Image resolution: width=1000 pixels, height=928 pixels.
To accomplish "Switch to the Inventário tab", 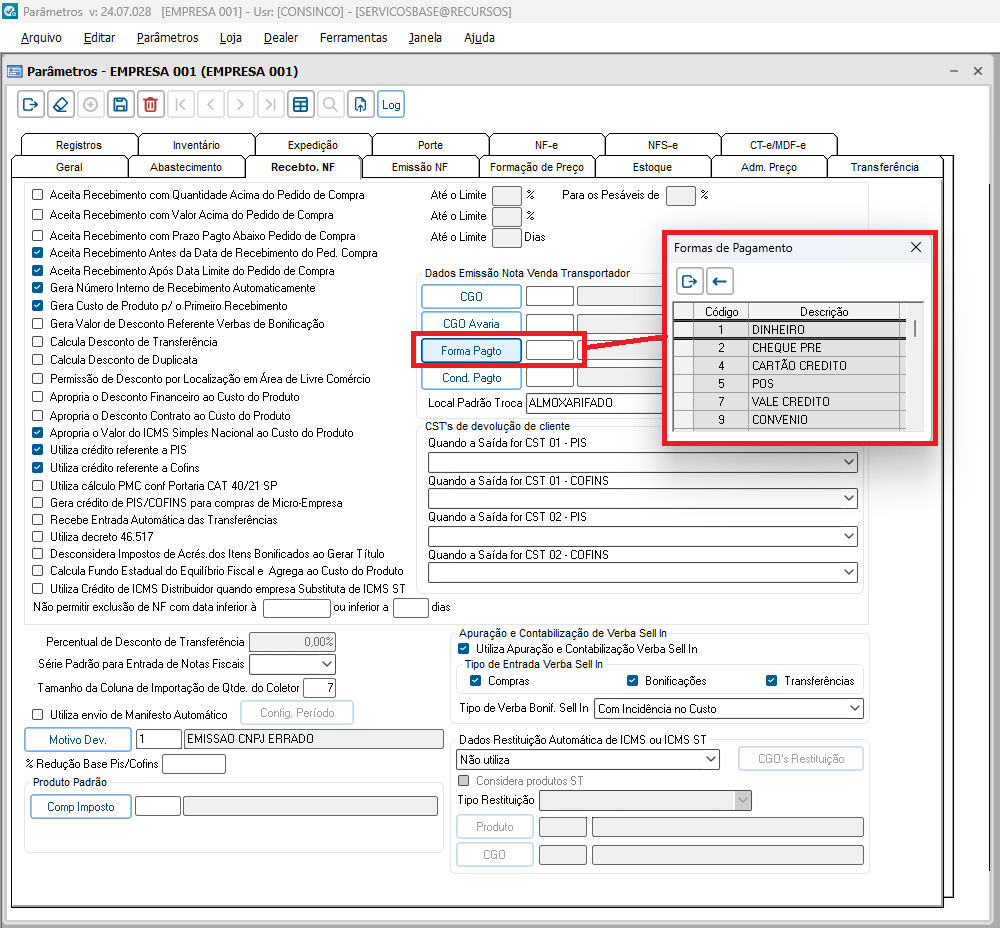I will (196, 145).
